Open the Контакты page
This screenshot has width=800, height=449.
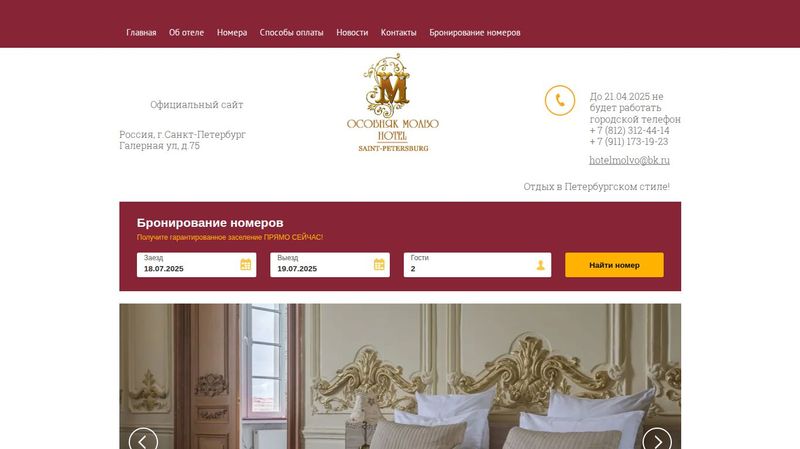[398, 33]
